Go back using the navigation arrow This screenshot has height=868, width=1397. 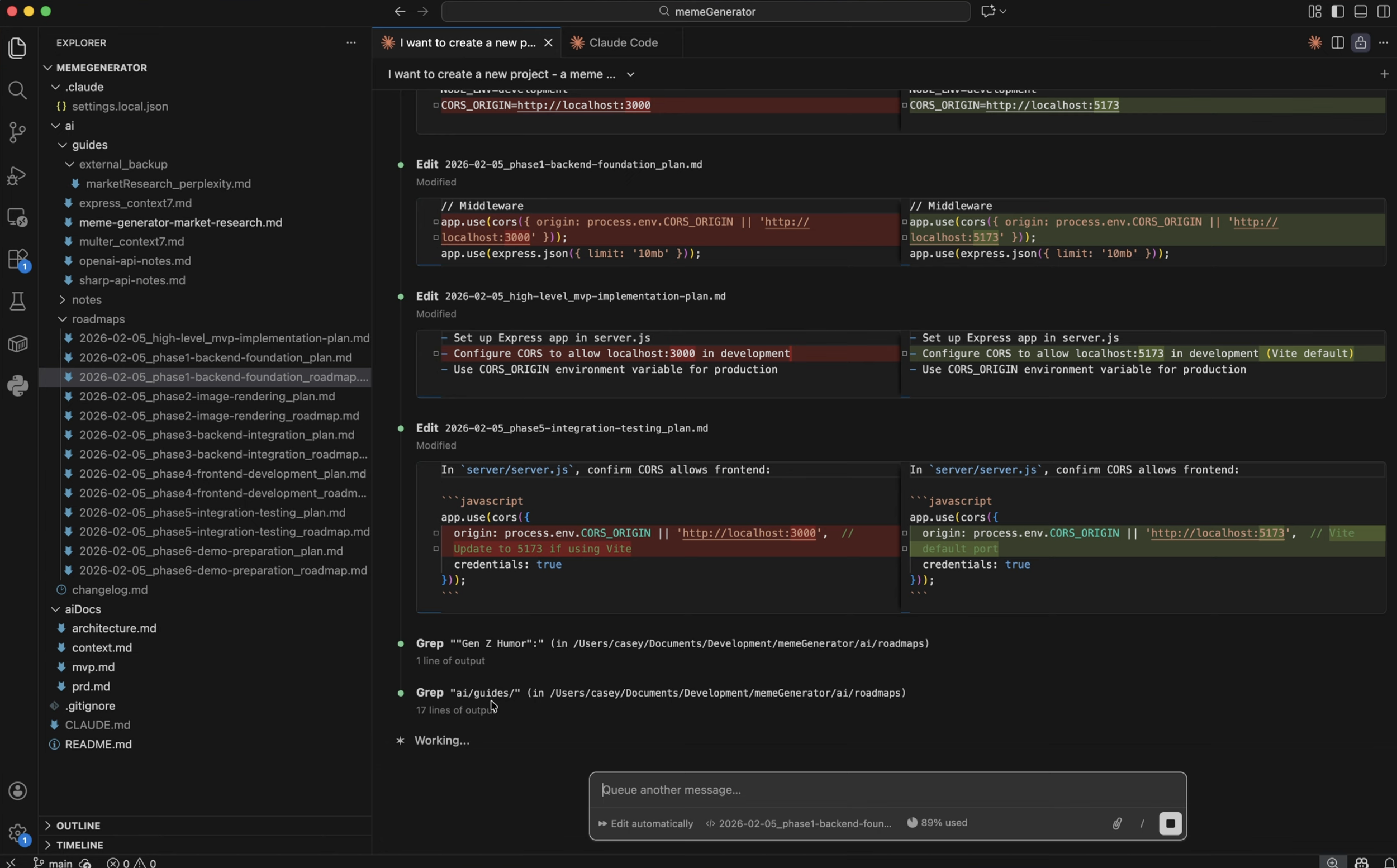(x=400, y=12)
